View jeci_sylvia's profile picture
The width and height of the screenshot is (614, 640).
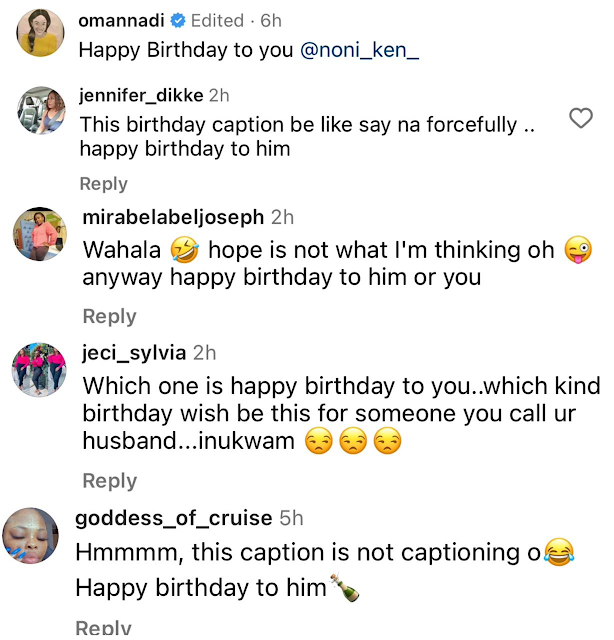(x=41, y=368)
